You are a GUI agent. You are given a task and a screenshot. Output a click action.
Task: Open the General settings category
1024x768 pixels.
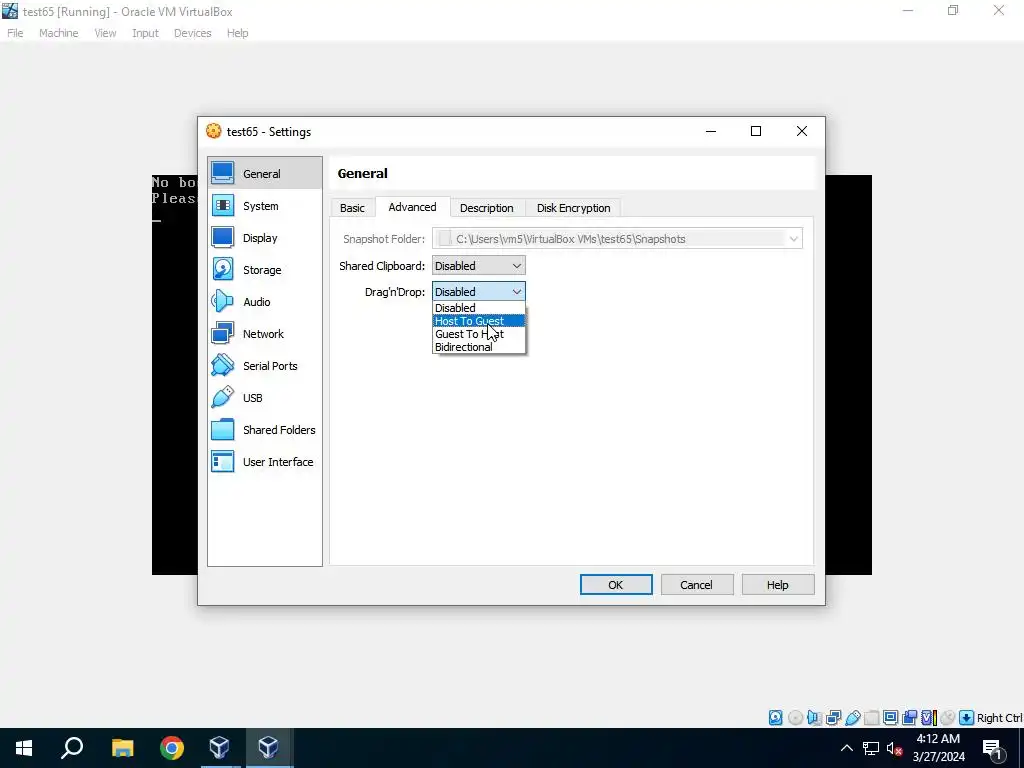pyautogui.click(x=264, y=174)
